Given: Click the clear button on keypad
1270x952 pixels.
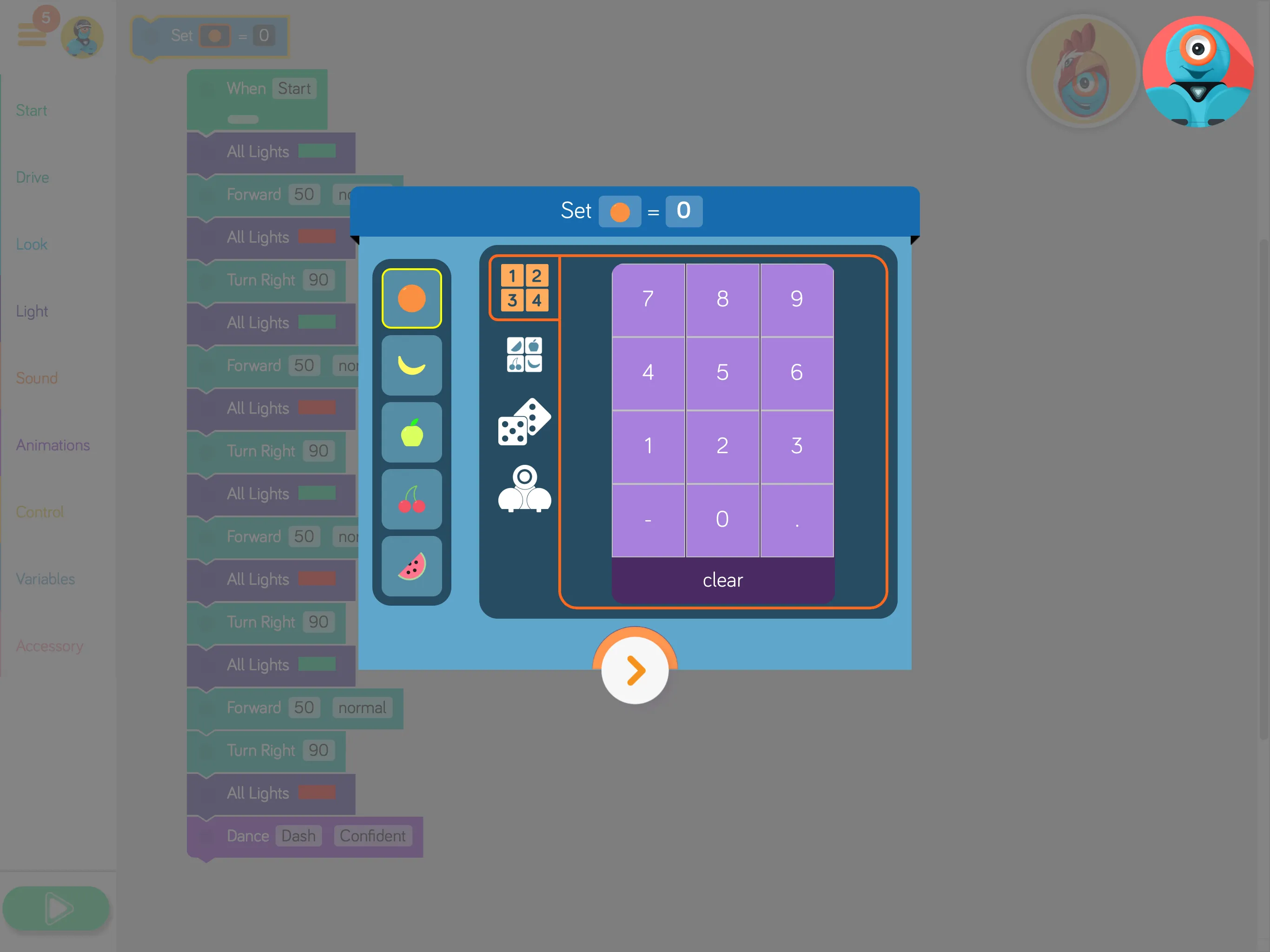Looking at the screenshot, I should (x=721, y=579).
